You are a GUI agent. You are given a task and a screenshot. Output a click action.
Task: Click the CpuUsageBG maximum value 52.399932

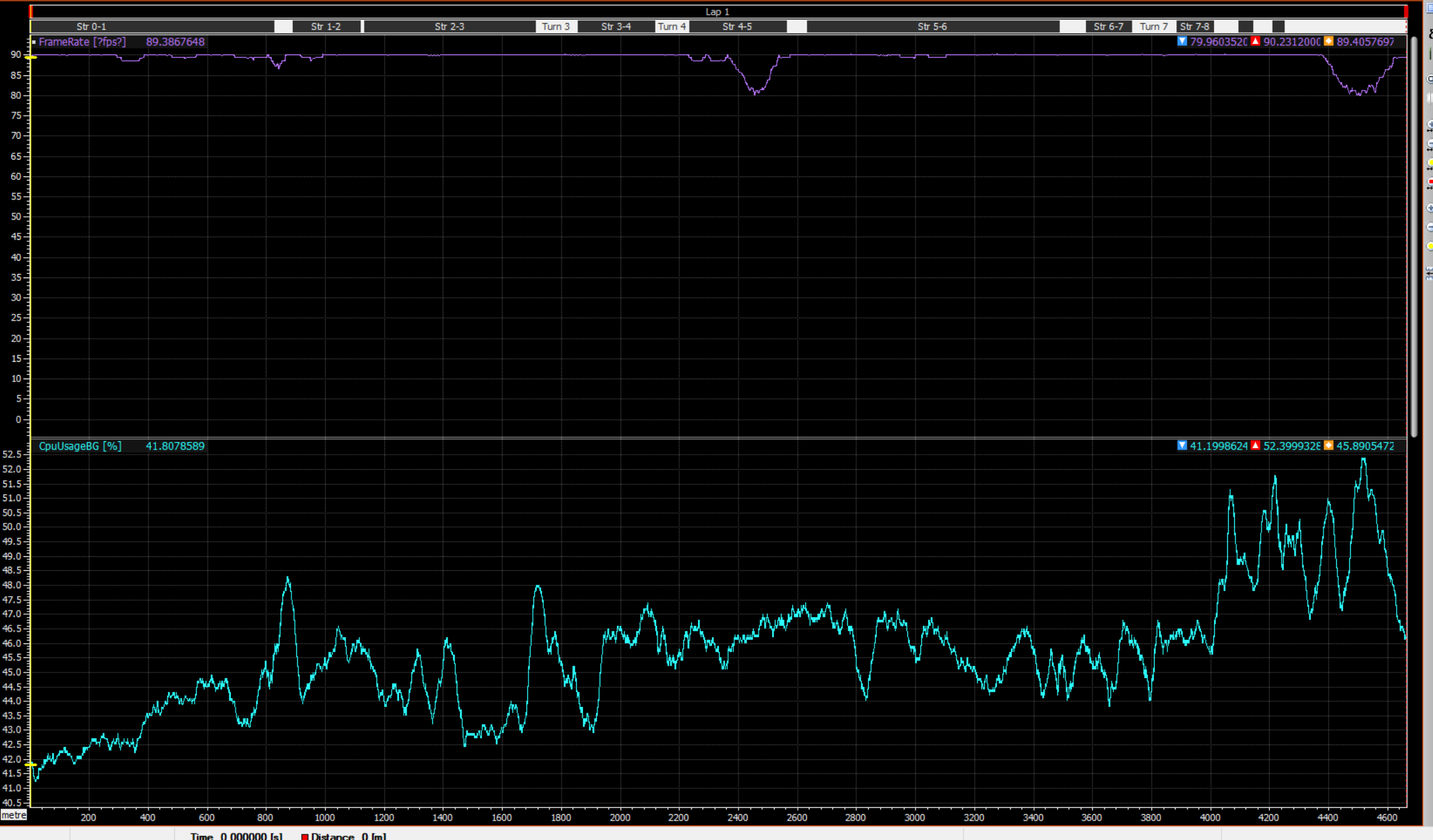click(x=1291, y=446)
